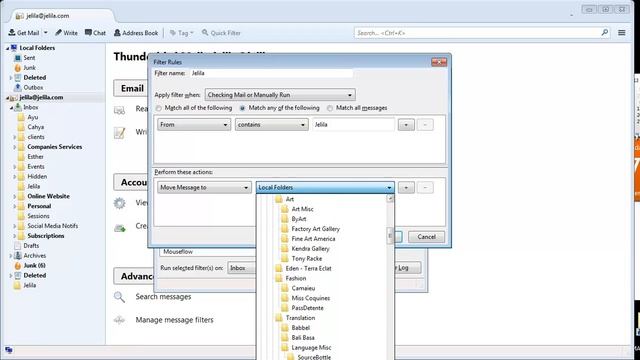Pick Fine Art America folder
Image resolution: width=640 pixels, height=360 pixels.
click(x=313, y=239)
